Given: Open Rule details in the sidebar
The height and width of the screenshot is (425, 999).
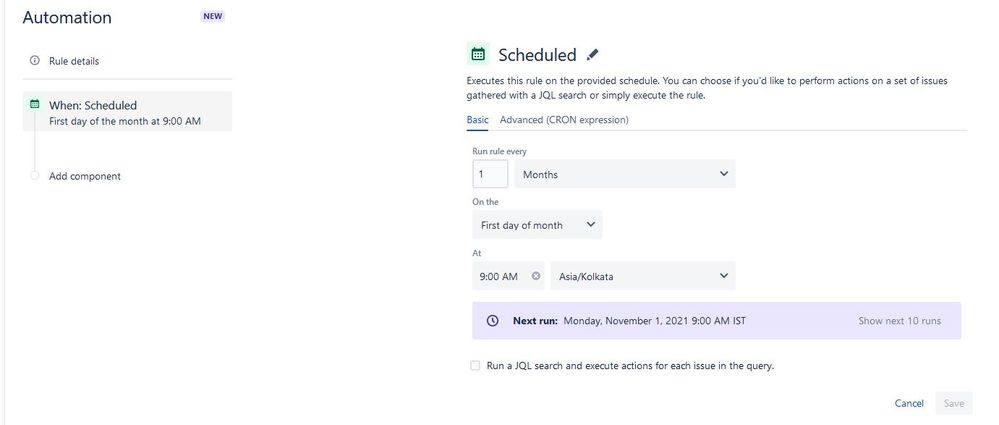Looking at the screenshot, I should (74, 61).
